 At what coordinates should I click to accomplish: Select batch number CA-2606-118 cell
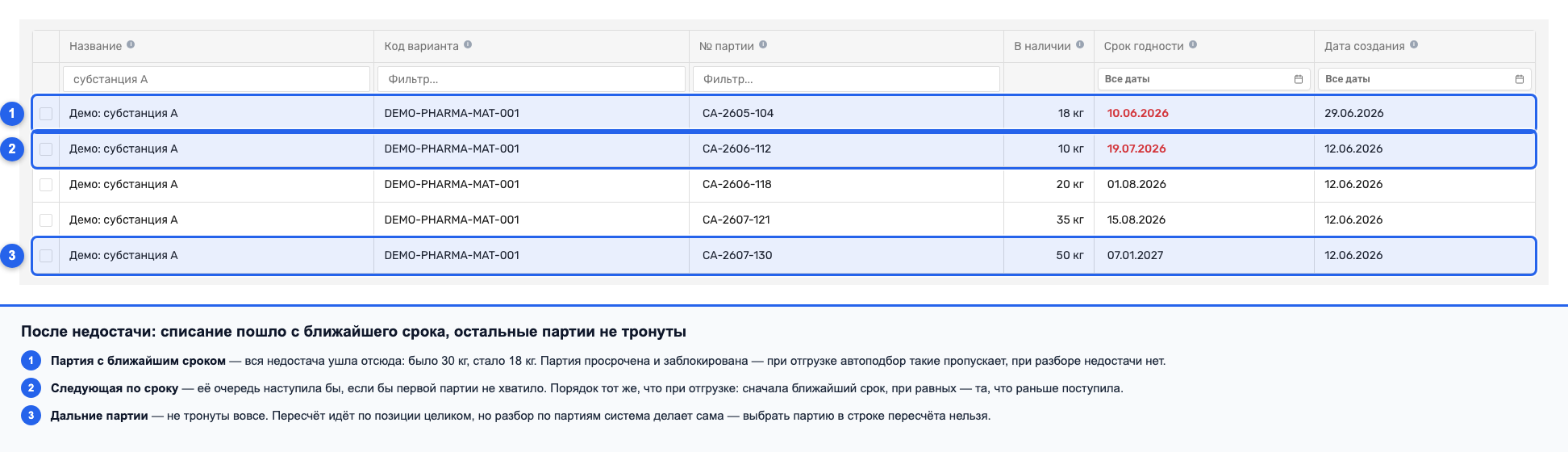point(737,184)
